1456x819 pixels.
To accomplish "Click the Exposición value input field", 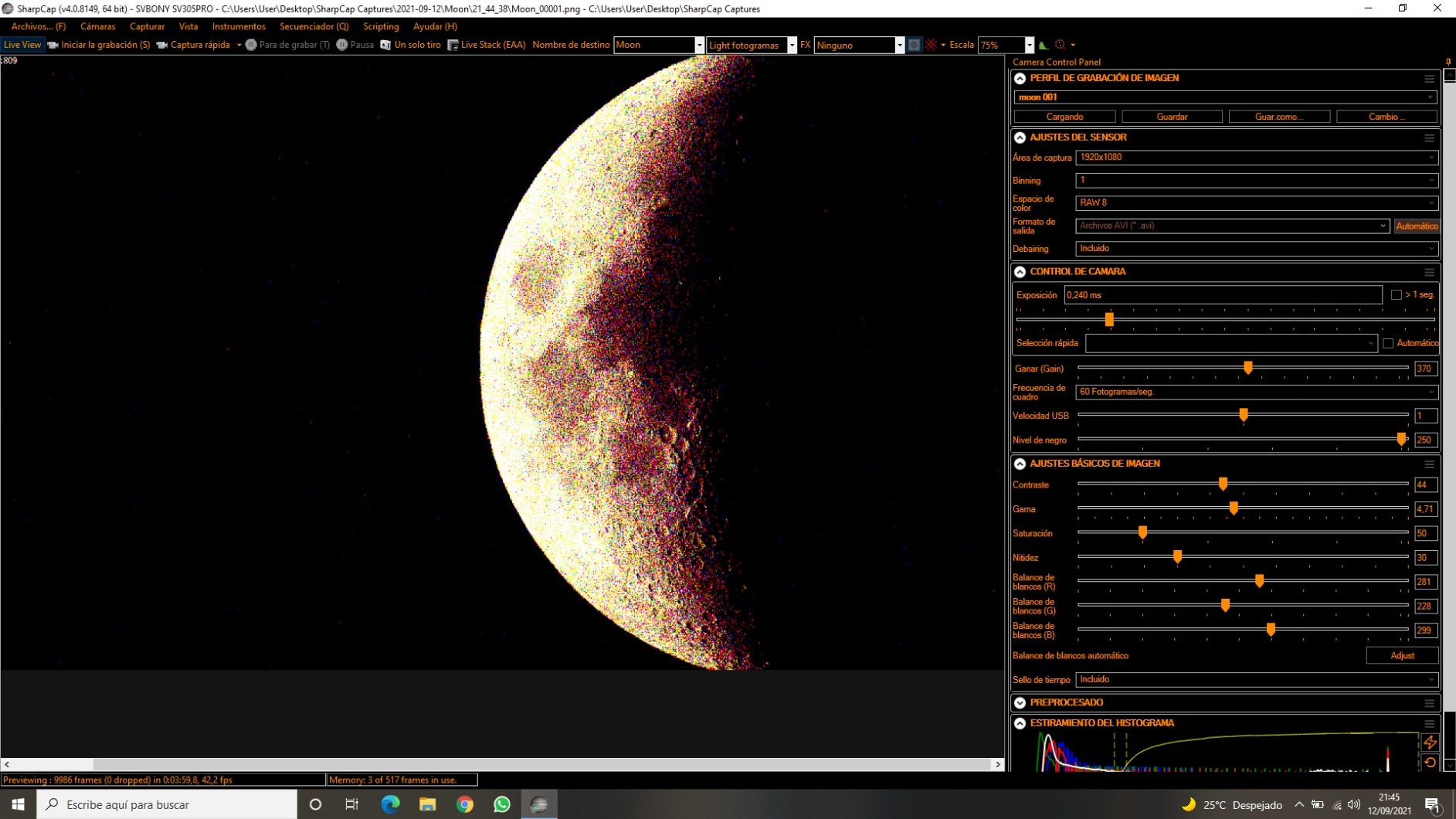I will pos(1223,295).
